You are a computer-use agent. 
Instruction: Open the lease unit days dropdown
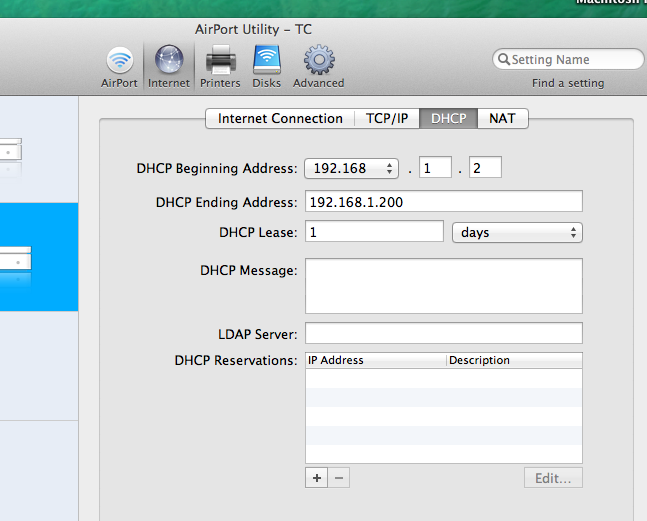[517, 233]
